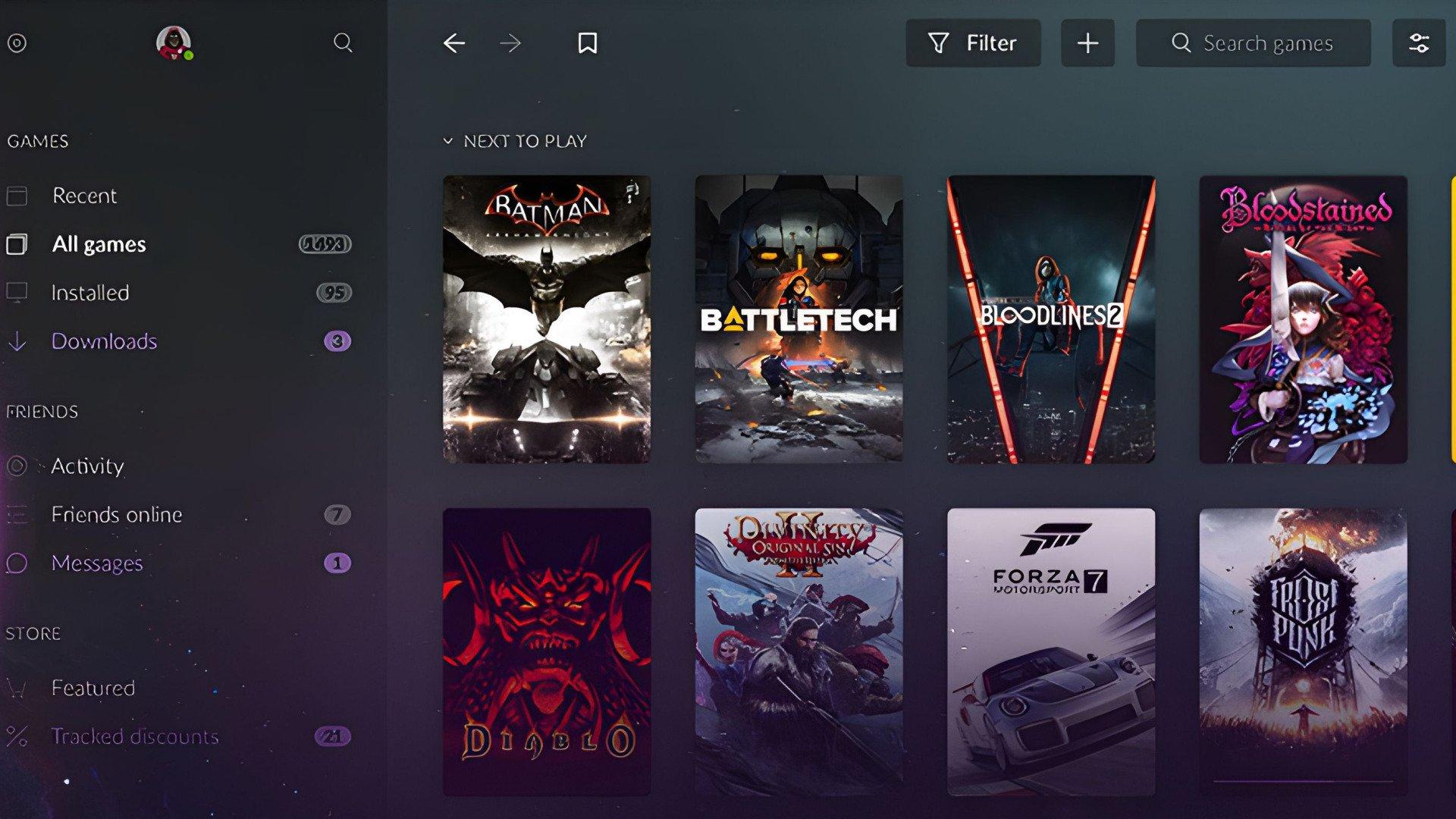Screen dimensions: 1456x819
Task: Open the Divinity Original Sin II cover
Action: (x=799, y=652)
